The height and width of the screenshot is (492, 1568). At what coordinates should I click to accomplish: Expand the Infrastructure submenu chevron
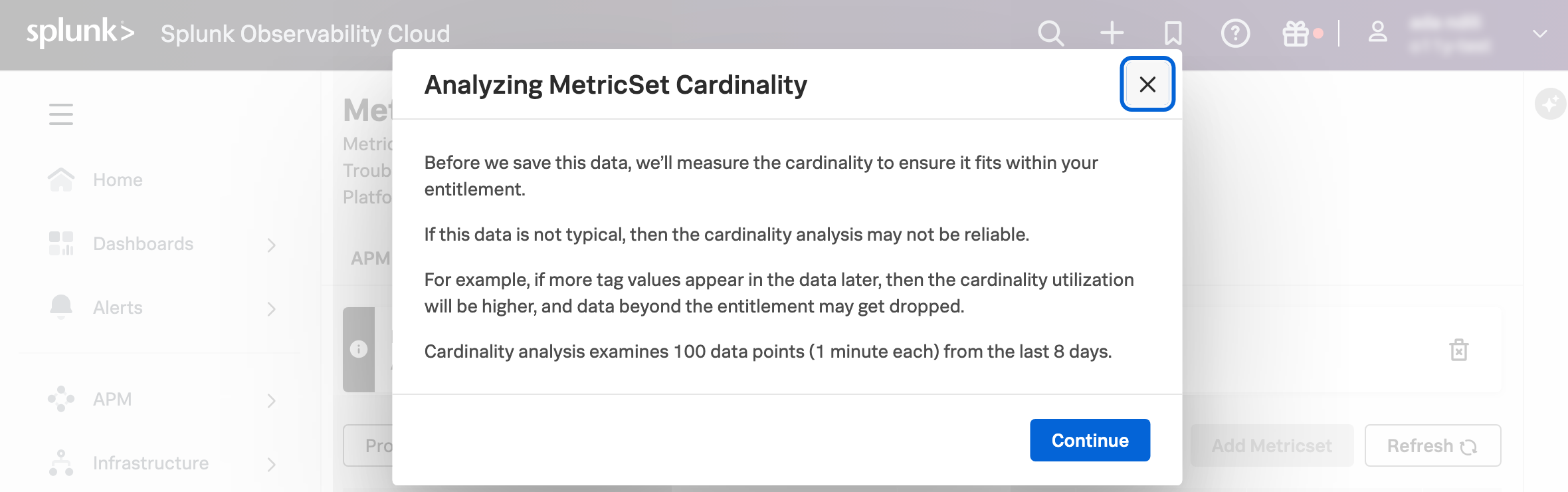tap(271, 465)
